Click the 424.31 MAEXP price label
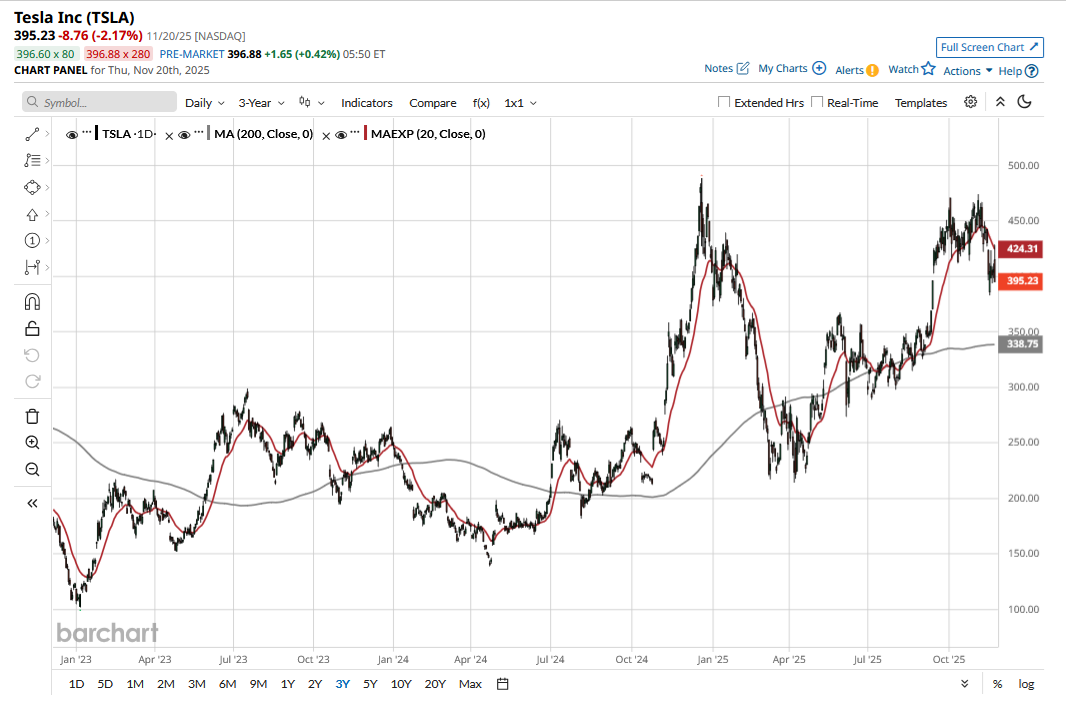The image size is (1066, 704). point(1021,249)
